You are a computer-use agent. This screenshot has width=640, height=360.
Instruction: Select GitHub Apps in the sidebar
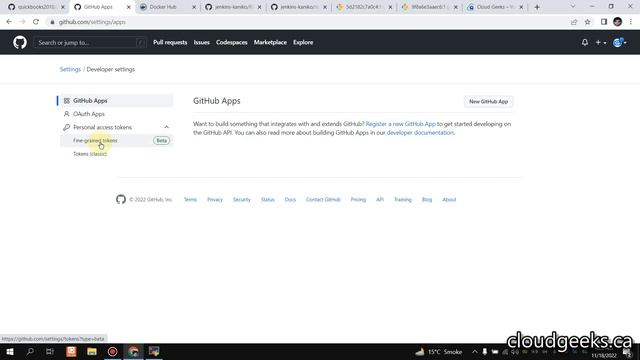coord(116,100)
